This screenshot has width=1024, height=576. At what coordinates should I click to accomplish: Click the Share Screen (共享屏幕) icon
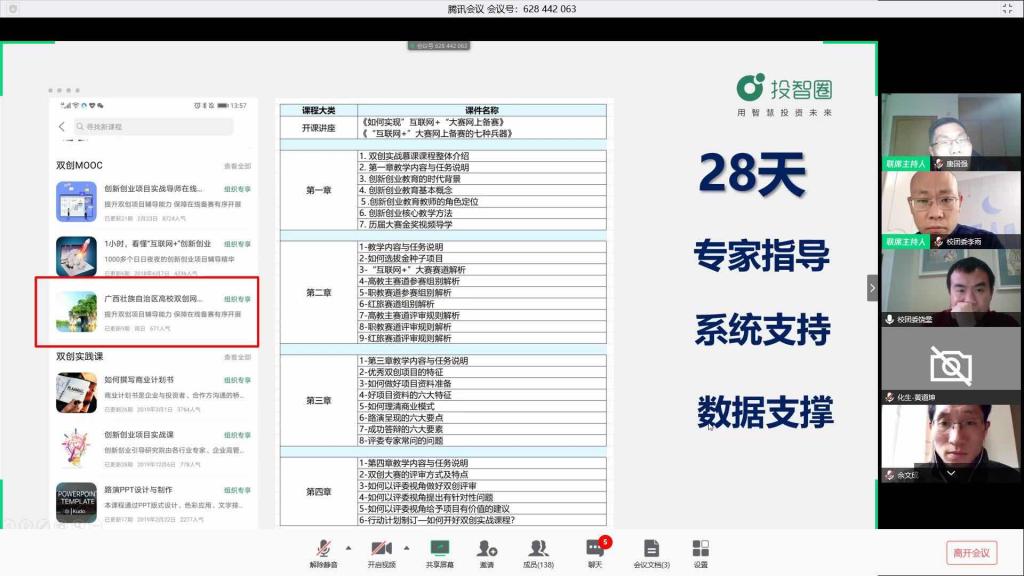[439, 549]
